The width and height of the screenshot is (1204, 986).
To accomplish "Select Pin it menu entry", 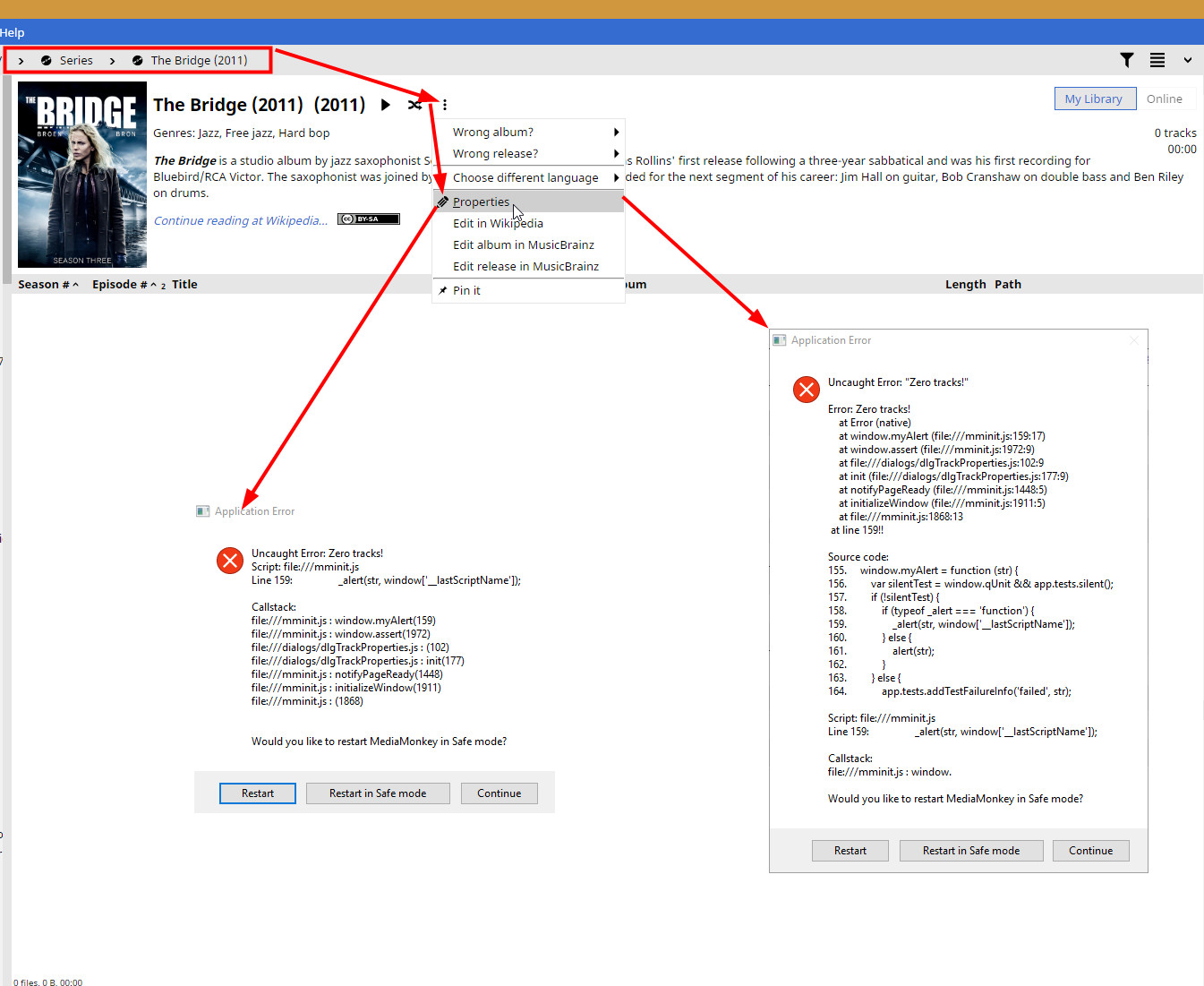I will pos(466,290).
